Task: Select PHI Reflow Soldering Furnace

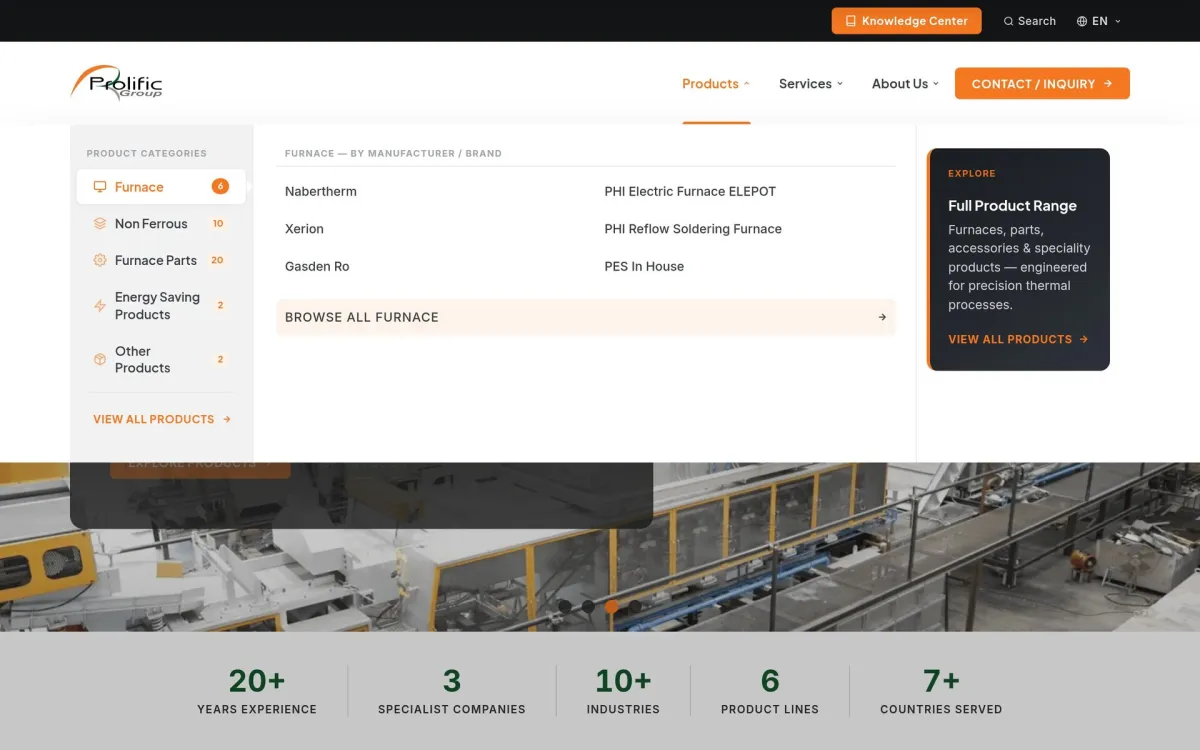Action: pyautogui.click(x=693, y=229)
